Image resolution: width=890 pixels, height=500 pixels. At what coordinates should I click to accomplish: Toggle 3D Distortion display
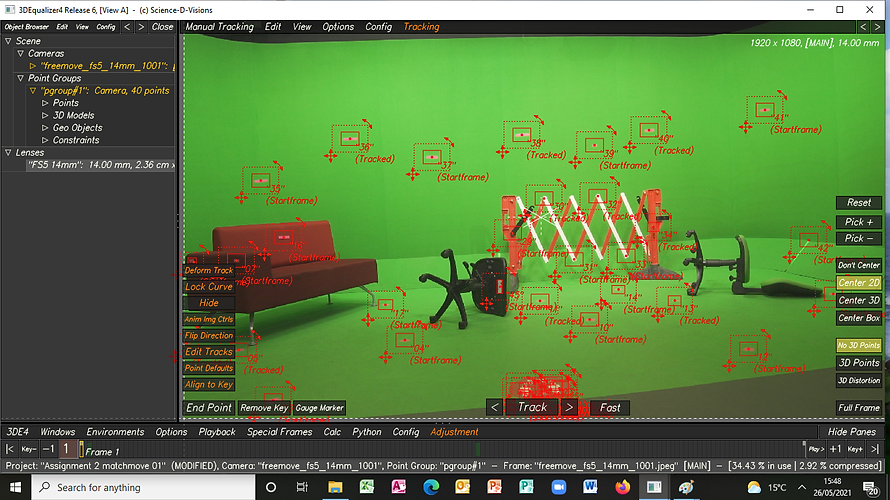[x=859, y=380]
